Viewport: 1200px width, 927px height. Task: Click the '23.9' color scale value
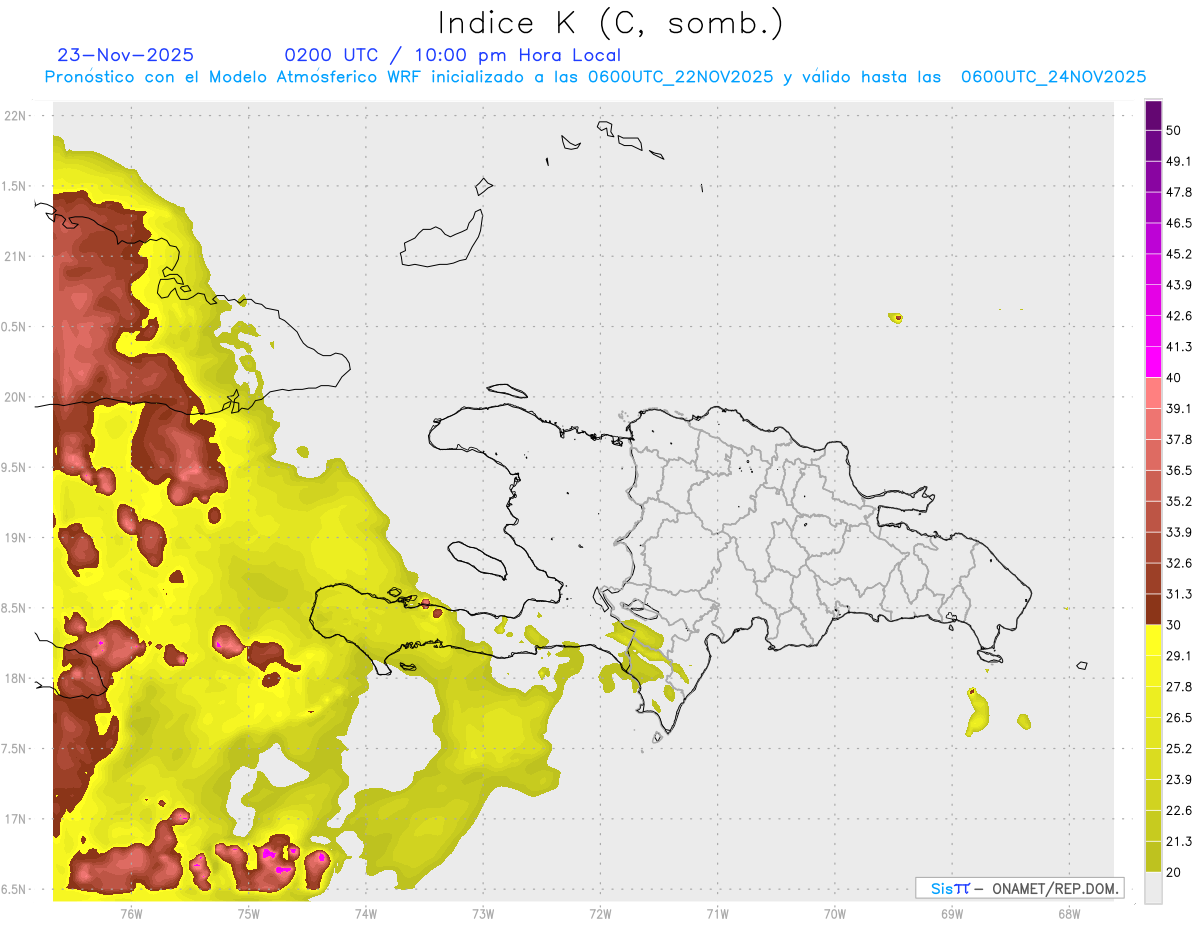(1179, 779)
